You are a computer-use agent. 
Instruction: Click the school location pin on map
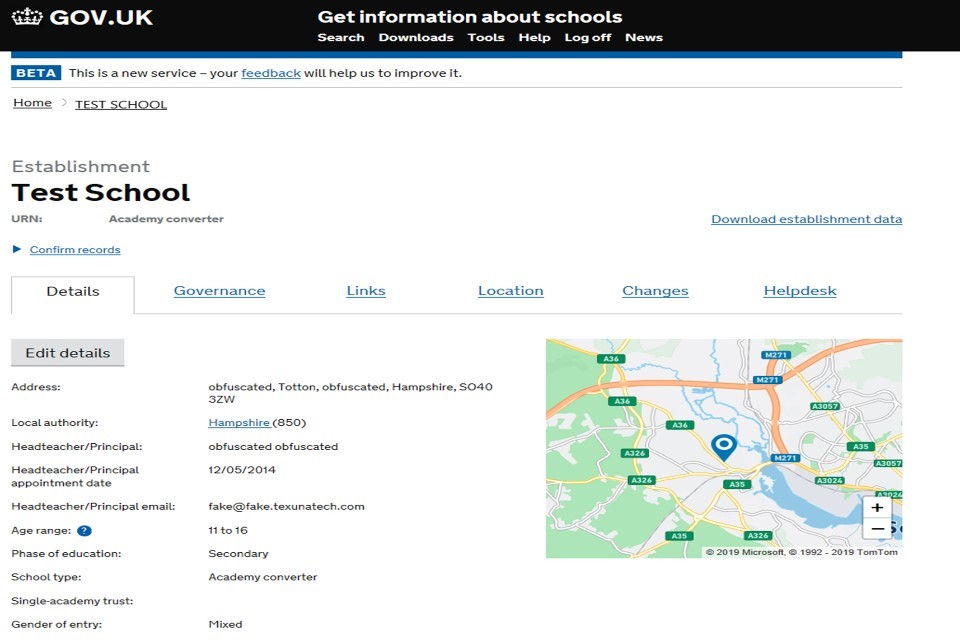pos(723,446)
